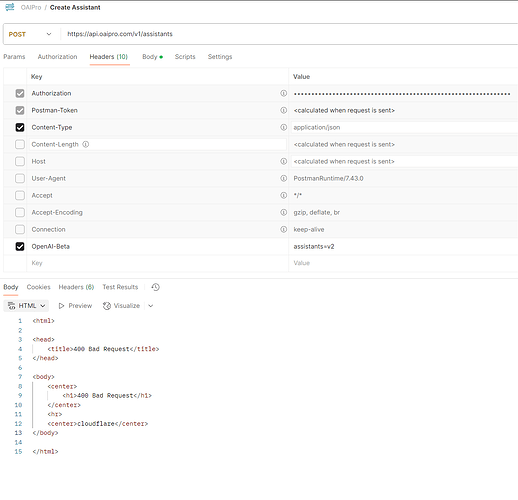Screen dimensions: 518x500
Task: Select the Headers (10) request tab
Action: pos(109,57)
